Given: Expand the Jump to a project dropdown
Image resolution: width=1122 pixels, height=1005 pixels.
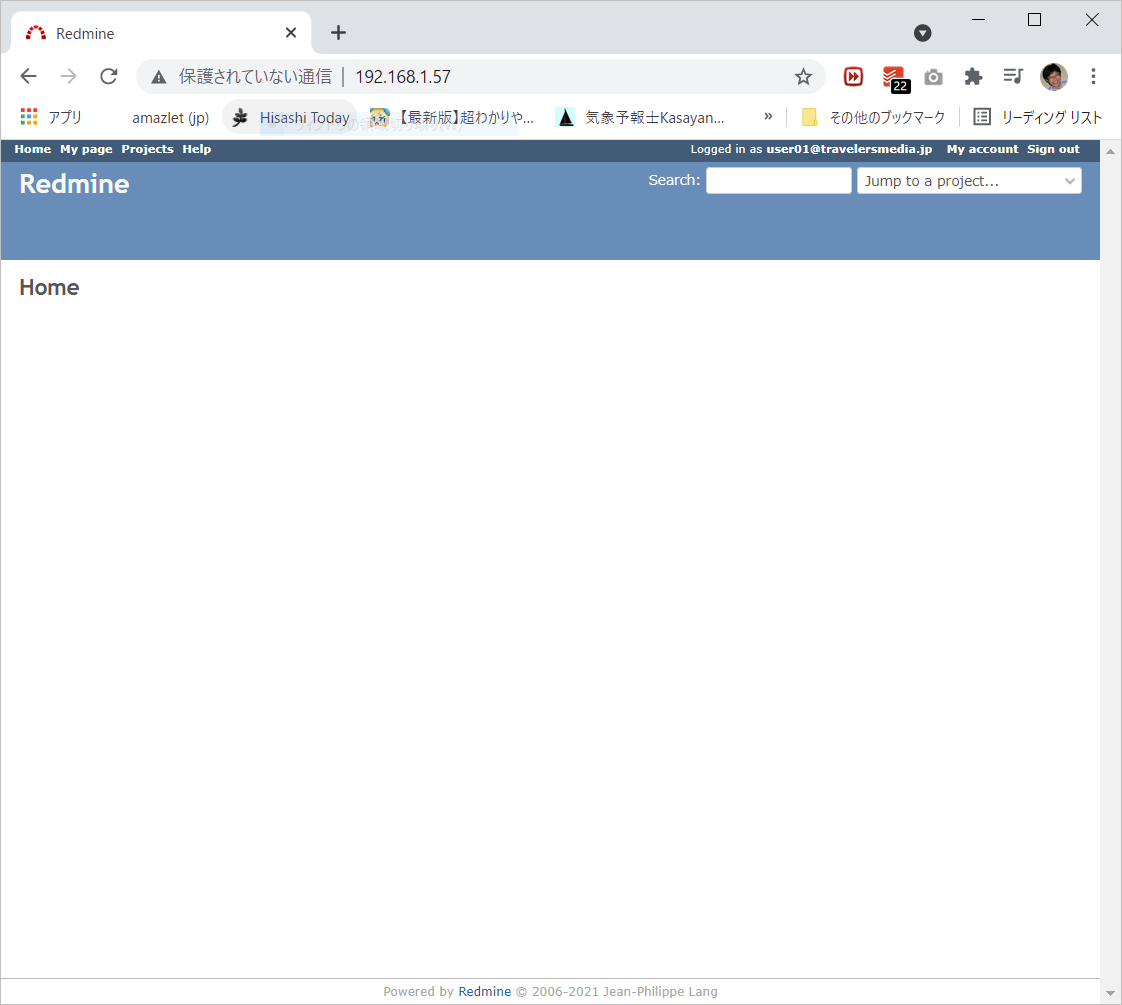Looking at the screenshot, I should pos(969,181).
